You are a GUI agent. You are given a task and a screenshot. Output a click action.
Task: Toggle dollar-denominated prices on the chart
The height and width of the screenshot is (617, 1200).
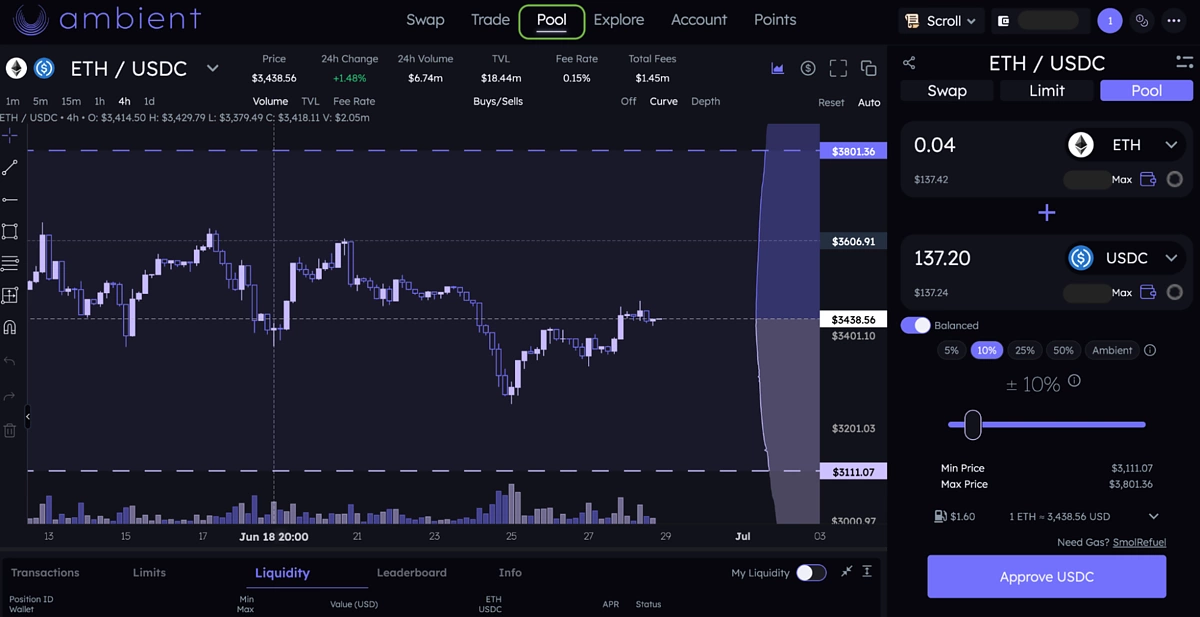[x=807, y=67]
